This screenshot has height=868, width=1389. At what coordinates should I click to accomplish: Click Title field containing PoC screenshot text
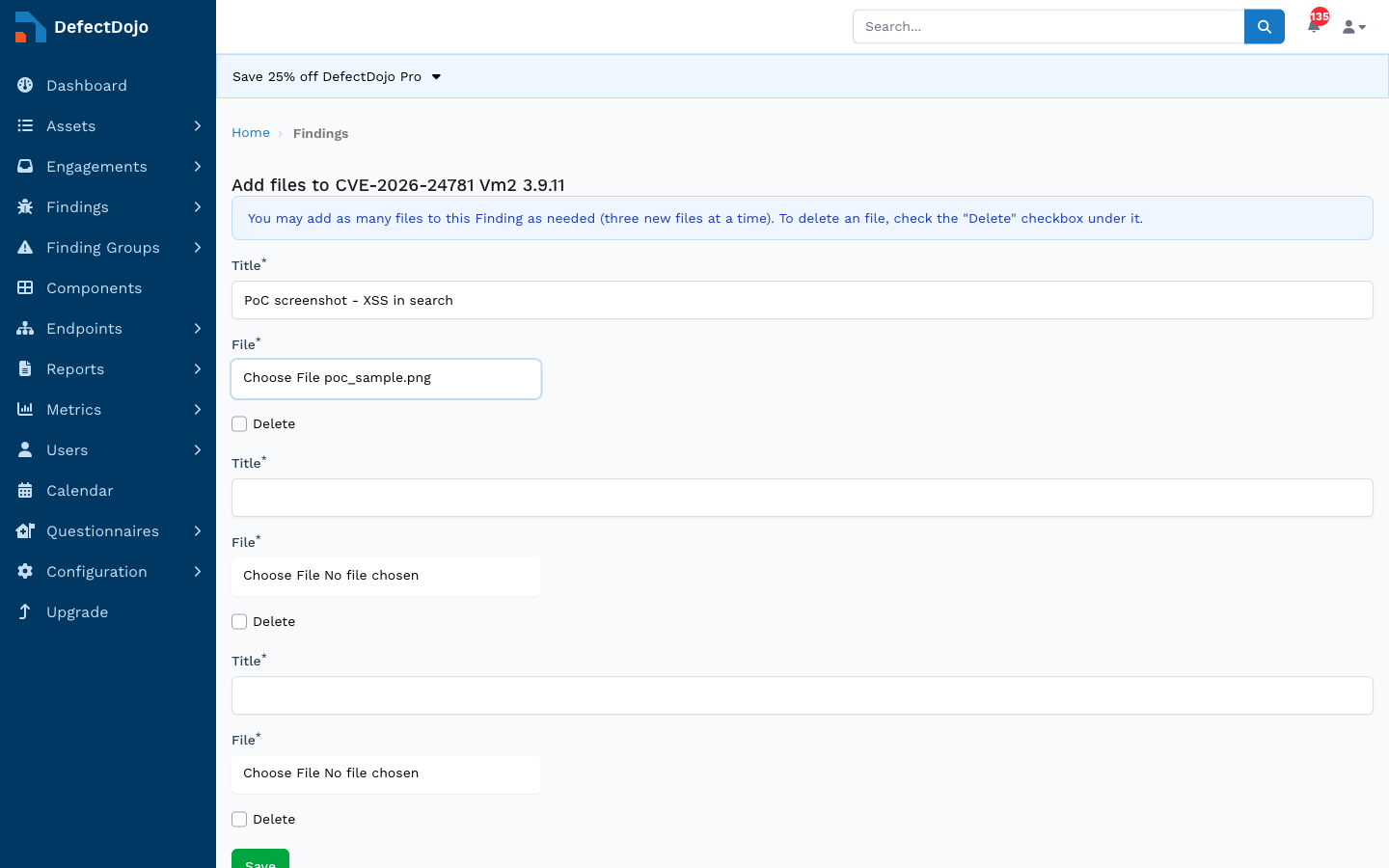tap(803, 300)
